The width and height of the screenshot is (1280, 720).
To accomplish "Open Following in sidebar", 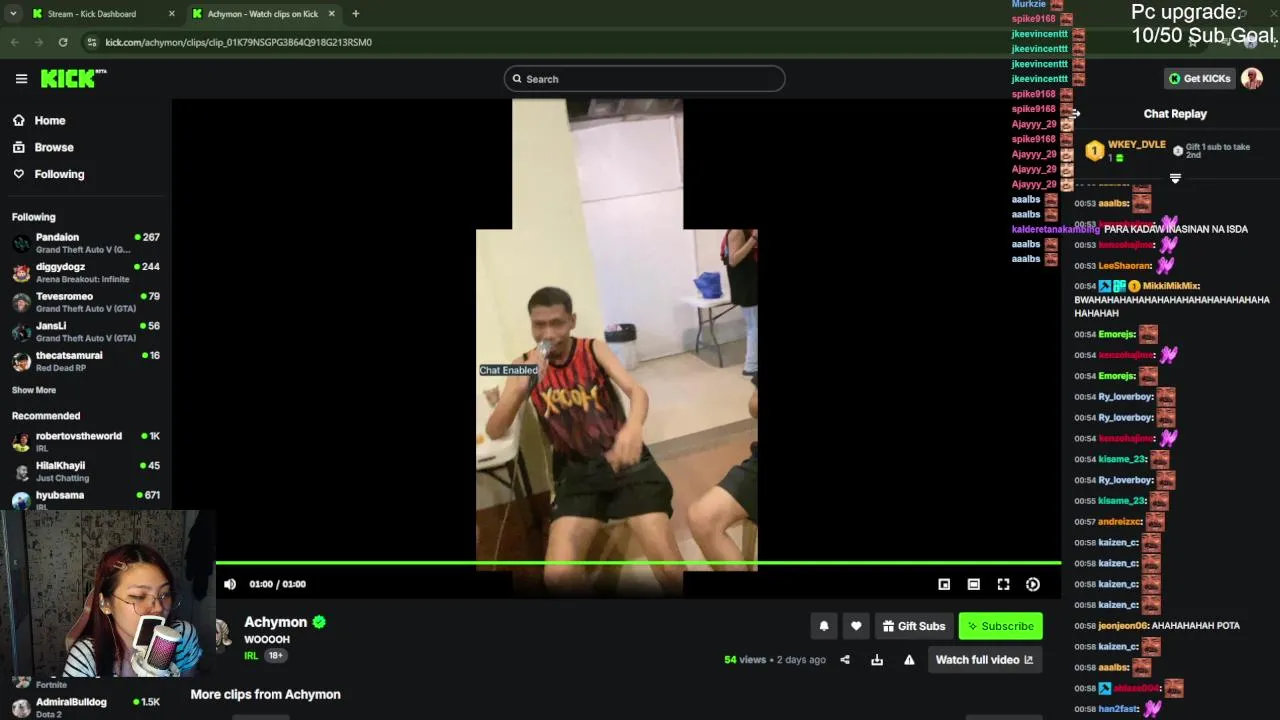I will coord(59,174).
